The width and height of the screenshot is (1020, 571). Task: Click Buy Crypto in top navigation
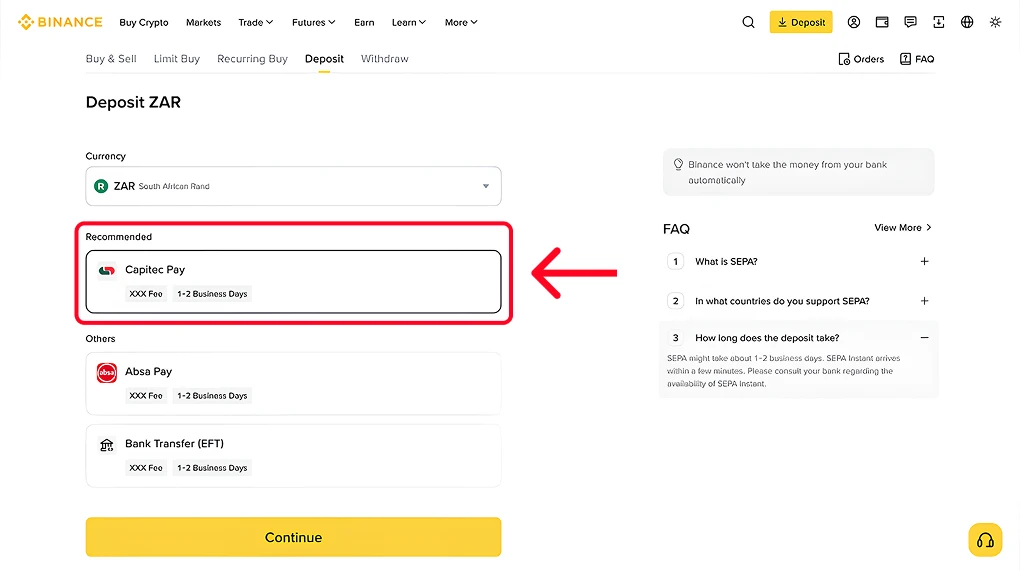coord(144,22)
